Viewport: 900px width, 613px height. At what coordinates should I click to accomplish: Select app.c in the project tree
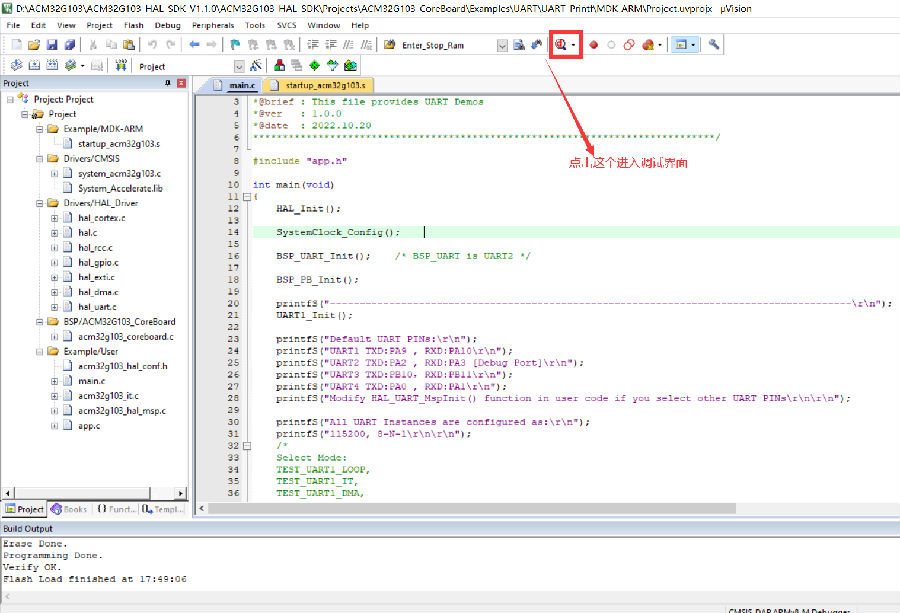click(88, 425)
